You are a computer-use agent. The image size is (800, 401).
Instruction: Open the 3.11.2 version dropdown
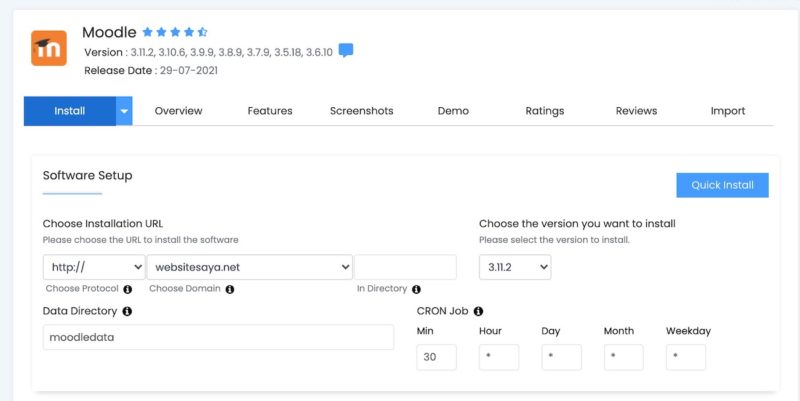[x=514, y=267]
